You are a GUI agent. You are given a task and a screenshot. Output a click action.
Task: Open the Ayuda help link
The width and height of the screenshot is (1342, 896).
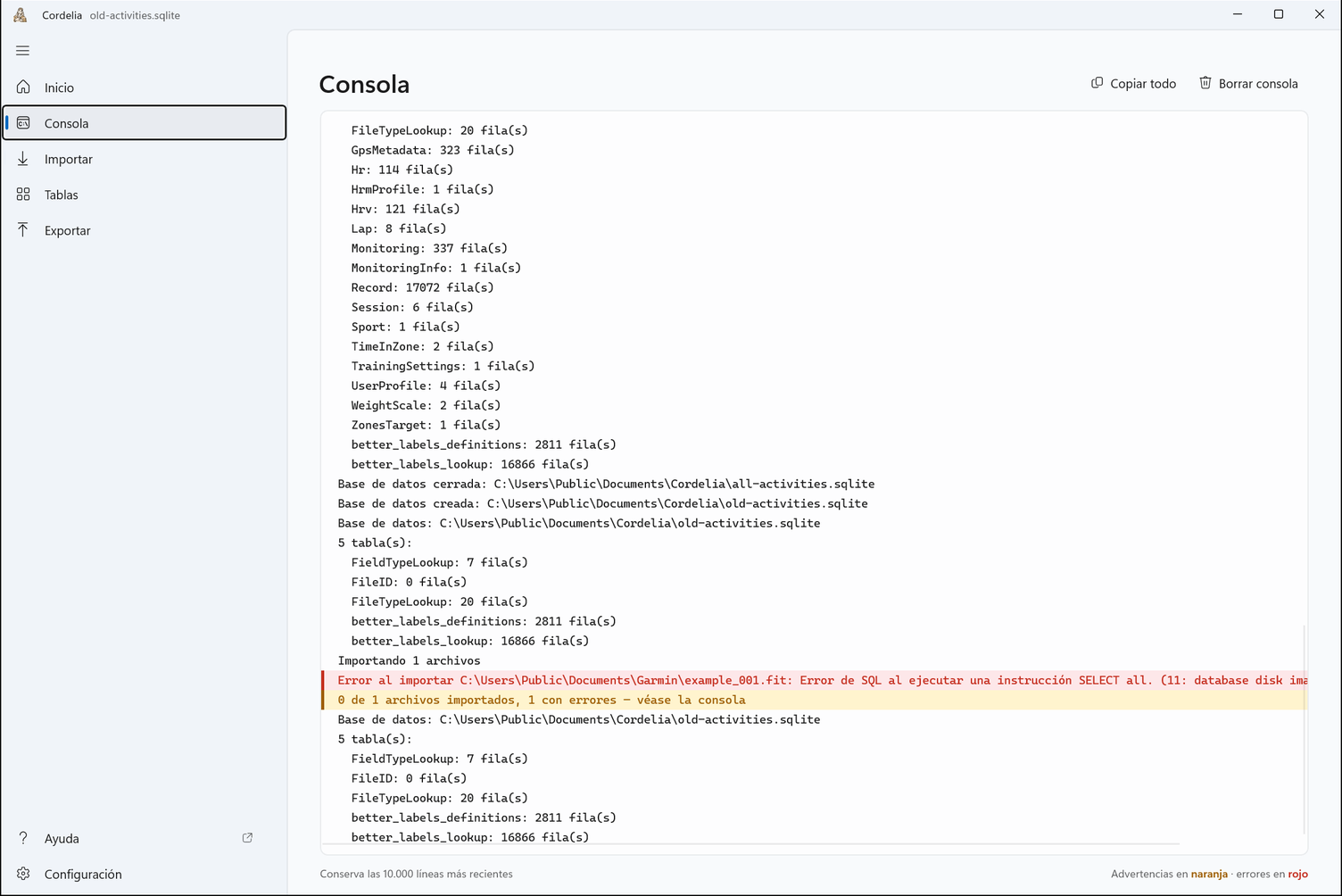(145, 838)
